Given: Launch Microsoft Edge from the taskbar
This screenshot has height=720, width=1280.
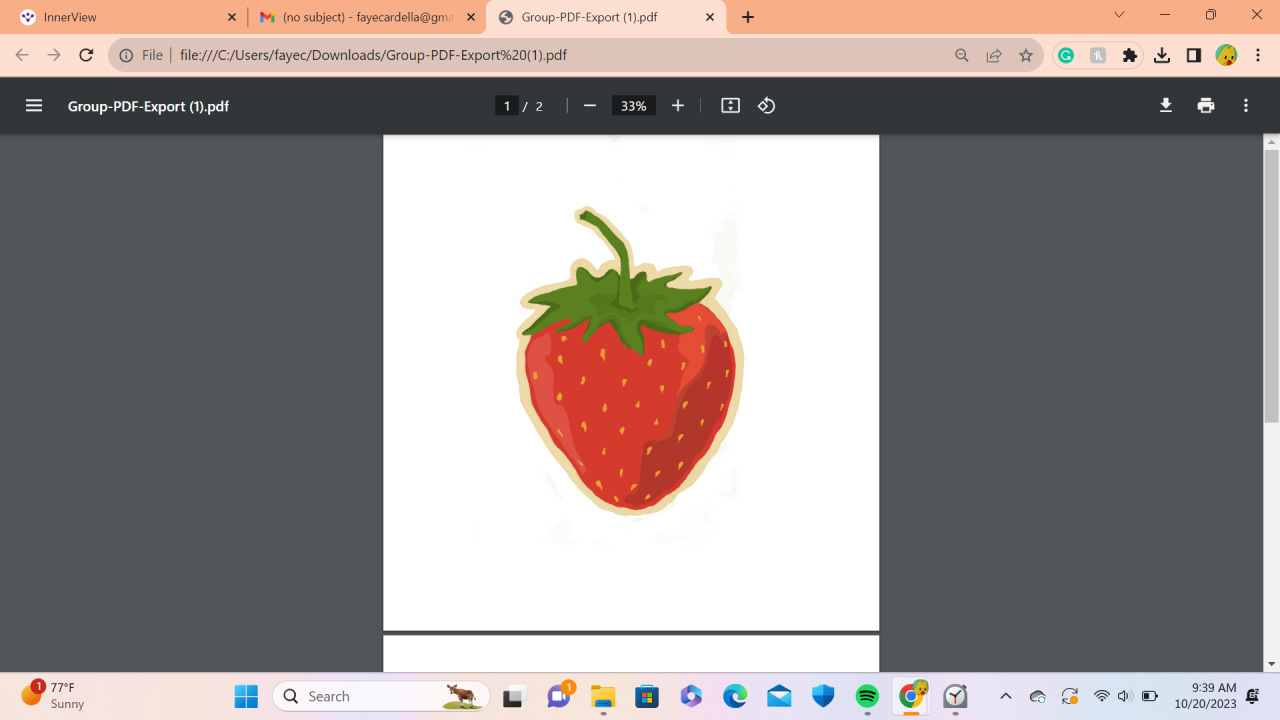Looking at the screenshot, I should tap(735, 696).
